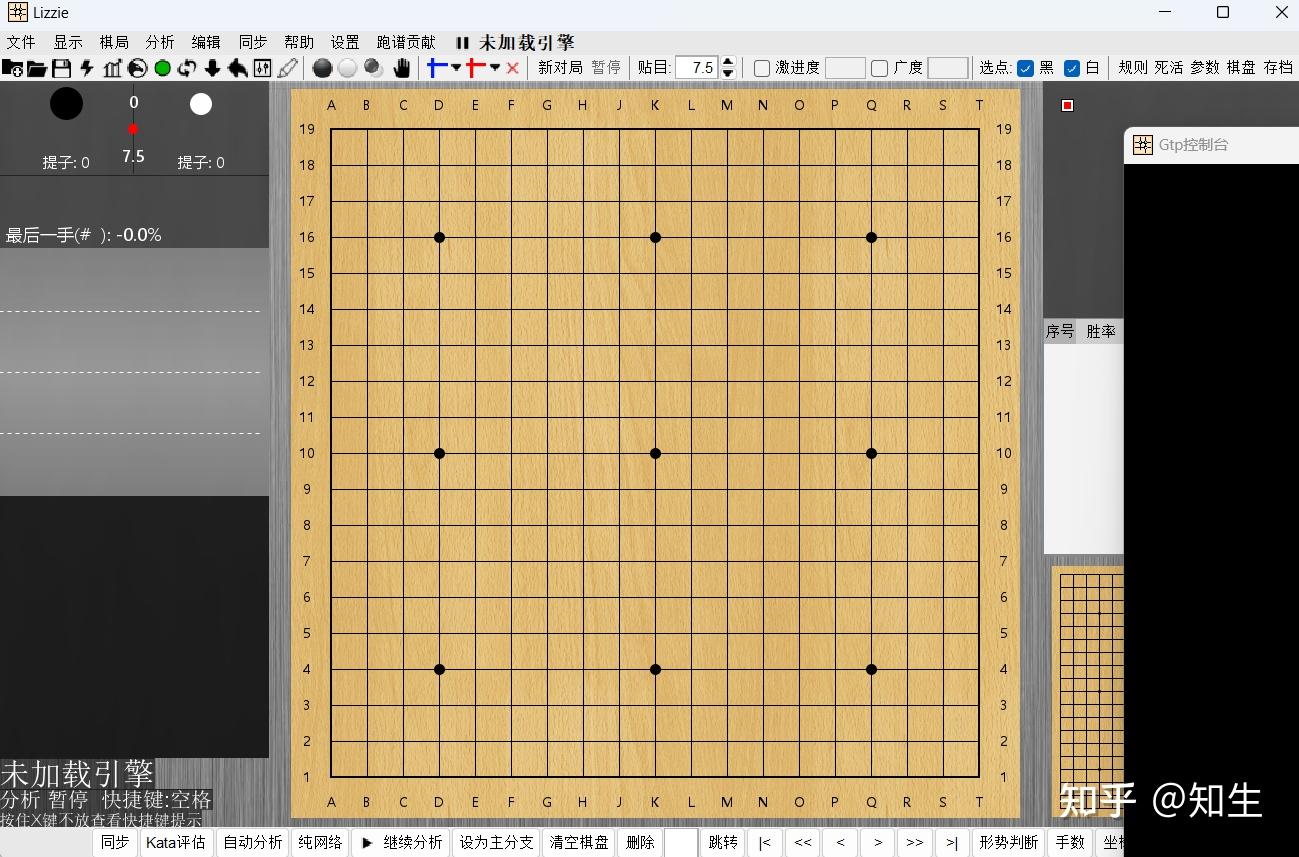Increase komi with the stepper up arrow
The width and height of the screenshot is (1299, 857).
(728, 62)
